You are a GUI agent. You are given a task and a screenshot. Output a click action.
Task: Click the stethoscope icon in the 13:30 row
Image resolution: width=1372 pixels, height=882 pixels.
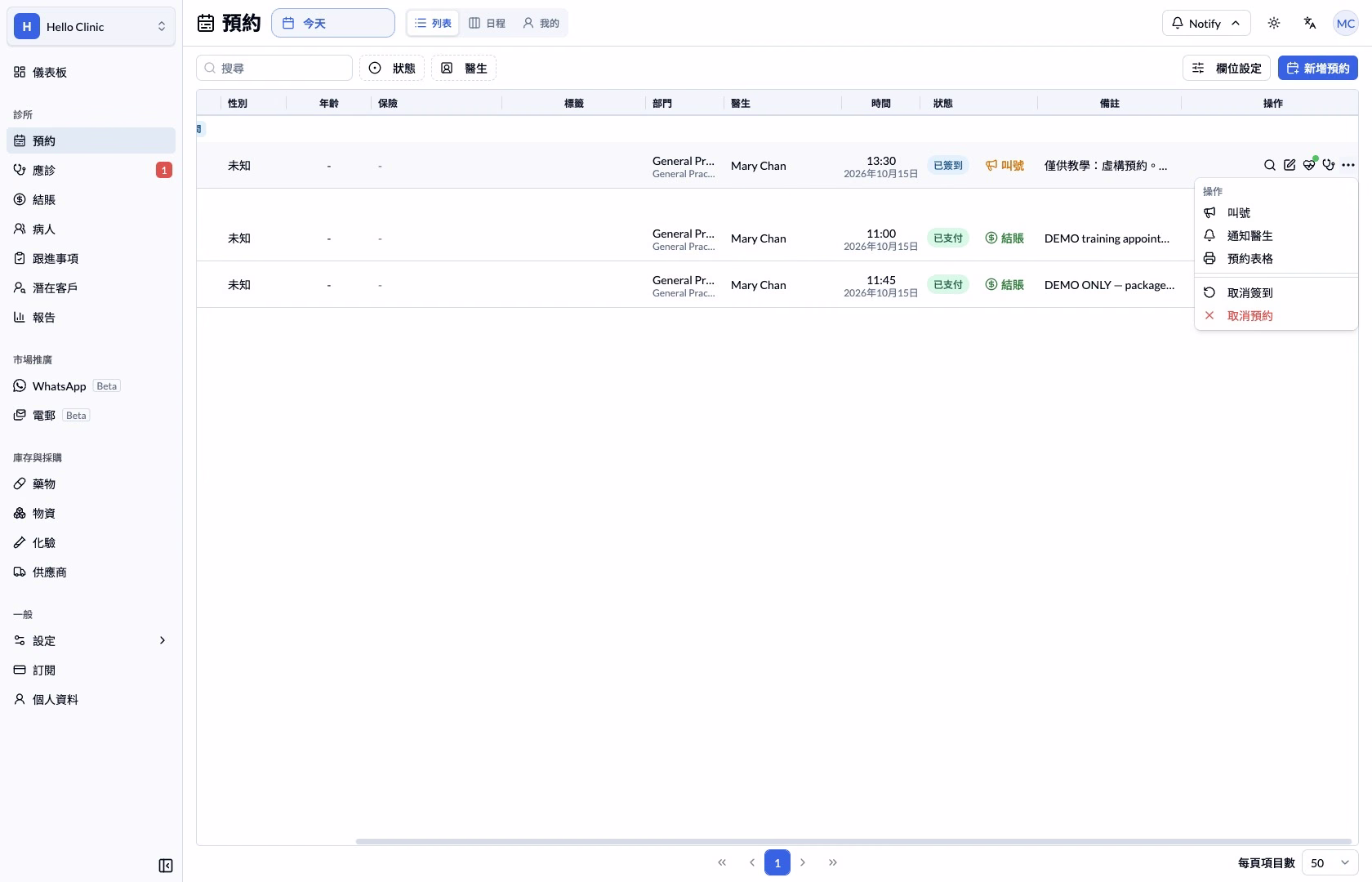[x=1329, y=165]
